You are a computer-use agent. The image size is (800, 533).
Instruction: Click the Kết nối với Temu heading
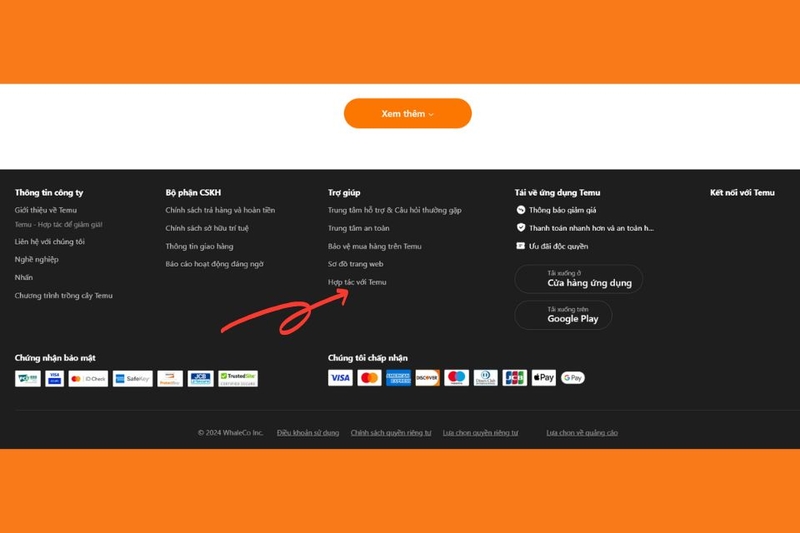click(742, 193)
